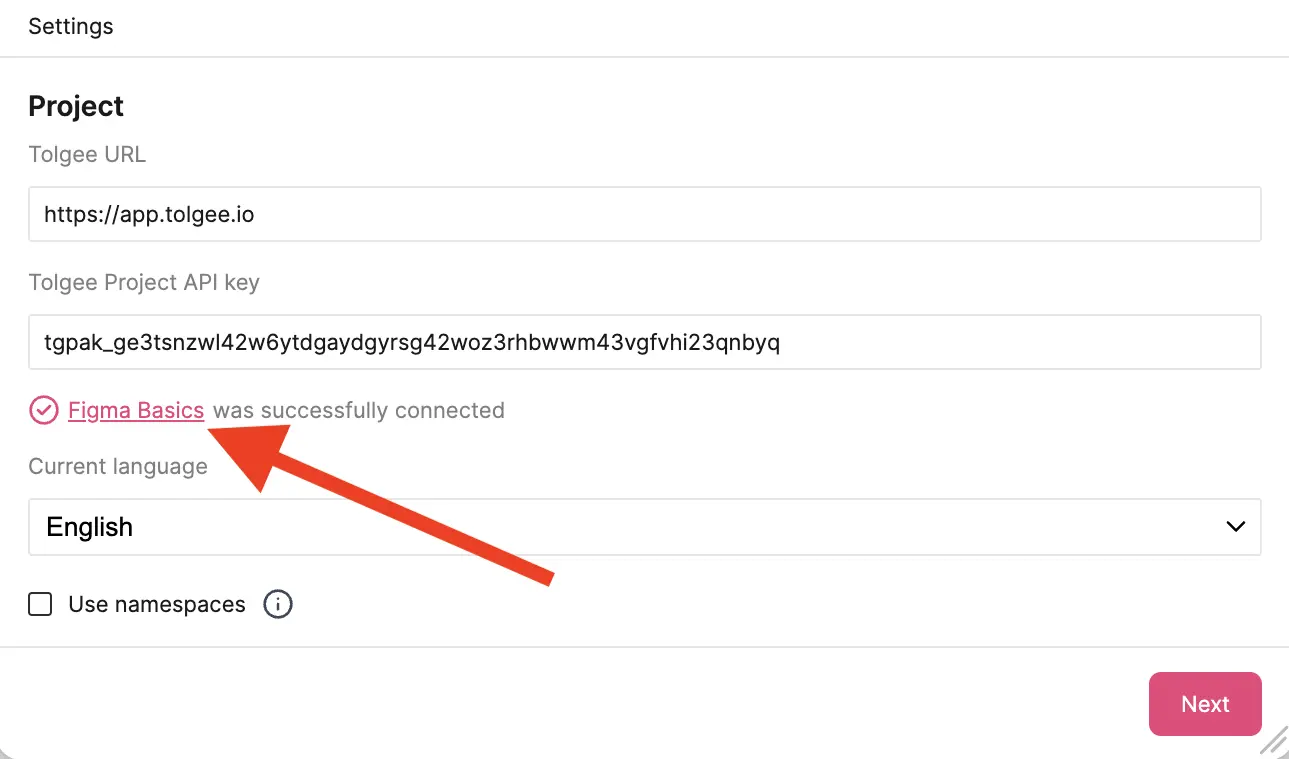The height and width of the screenshot is (759, 1289).
Task: Click the 'was successfully connected' status text
Action: 358,410
